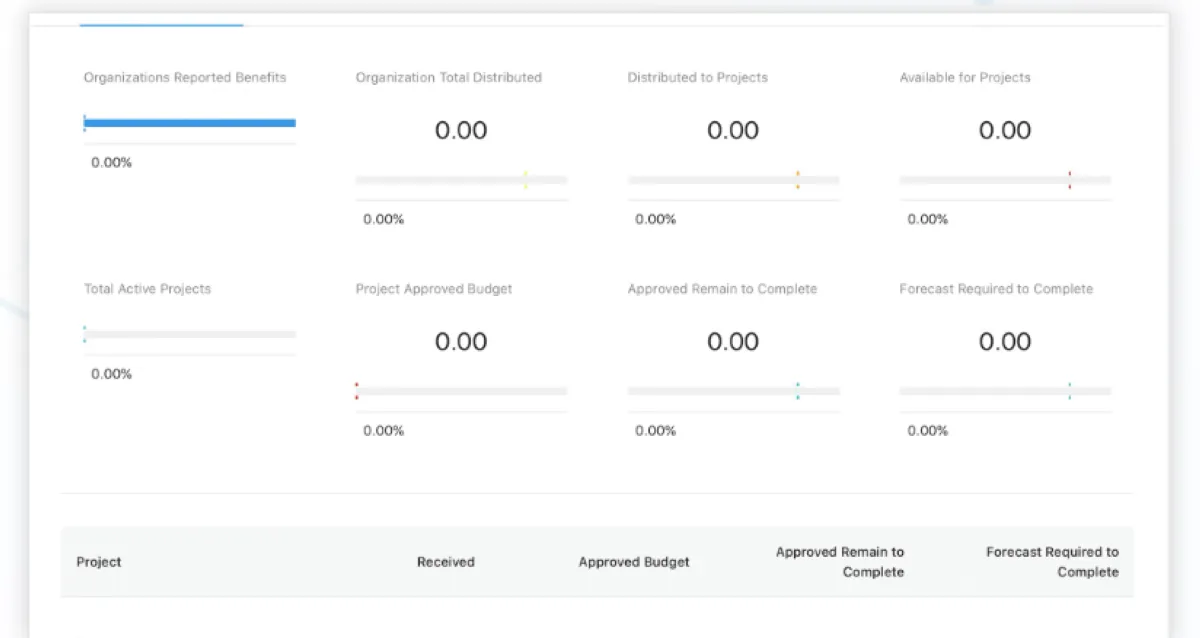Click the Forecast Required to Complete table column header

(x=1052, y=562)
